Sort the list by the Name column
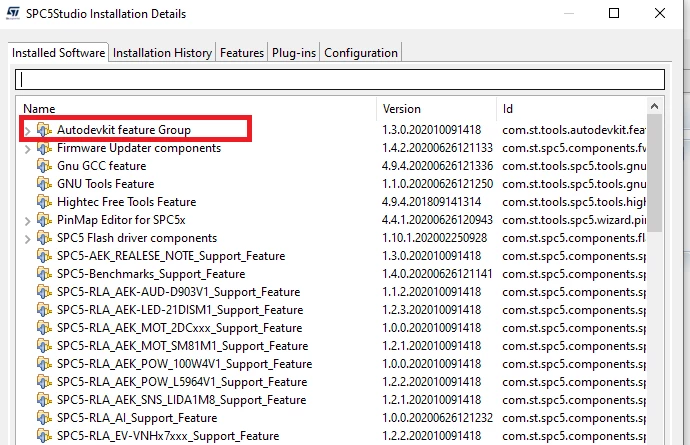Screen dimensions: 690x445 [x=196, y=109]
